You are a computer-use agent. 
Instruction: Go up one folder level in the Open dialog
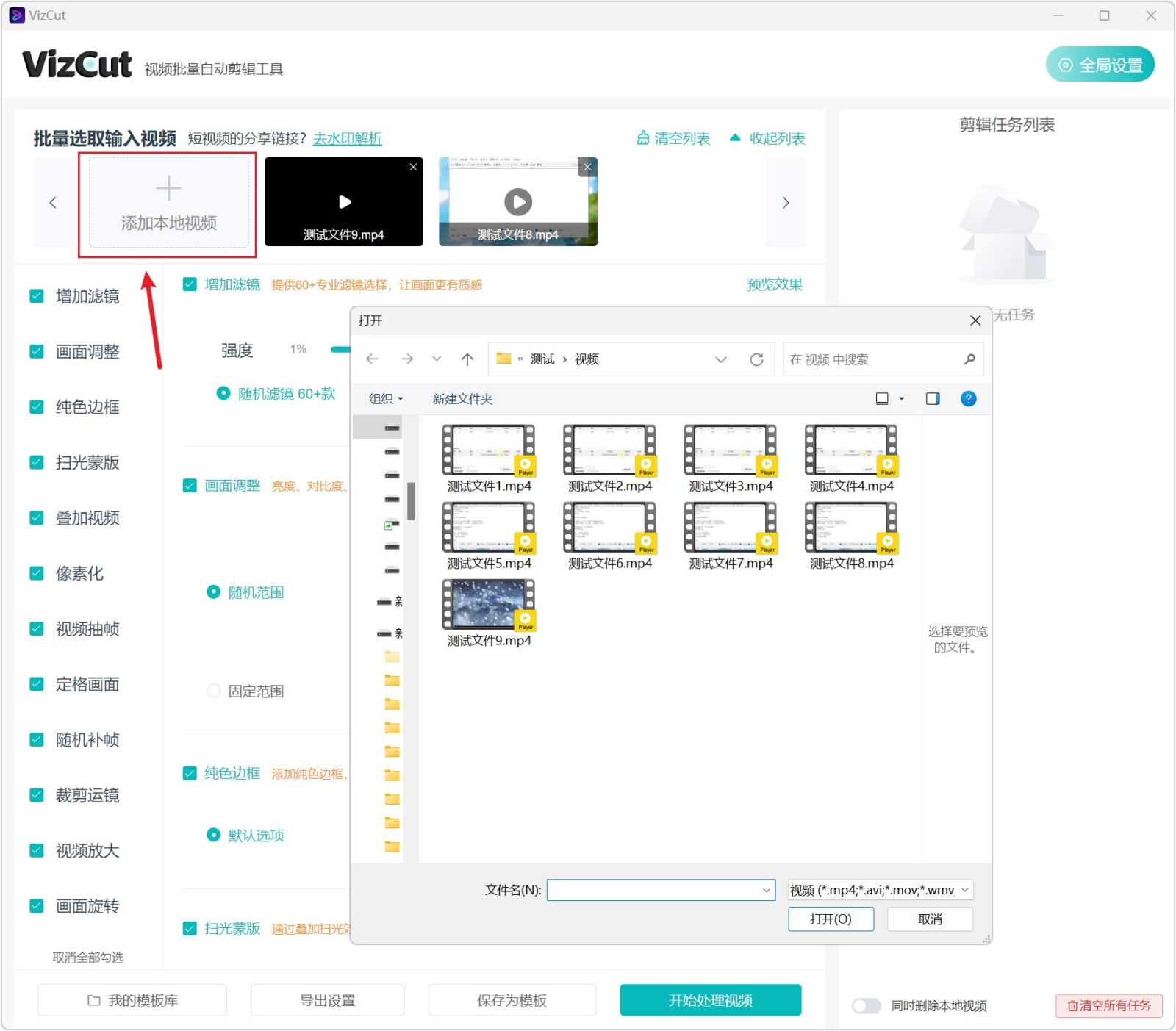(x=467, y=359)
